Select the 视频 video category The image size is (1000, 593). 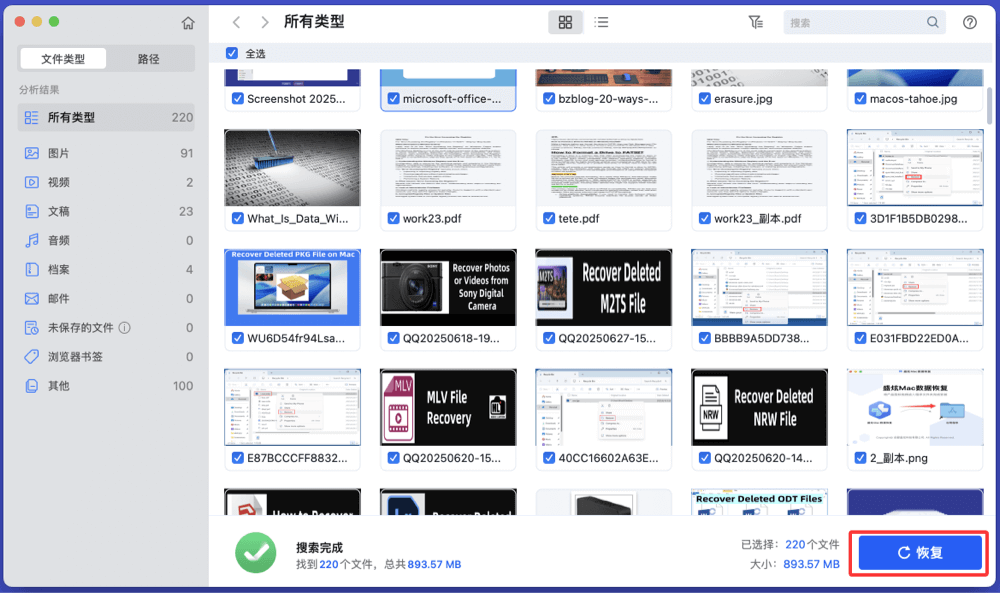59,182
